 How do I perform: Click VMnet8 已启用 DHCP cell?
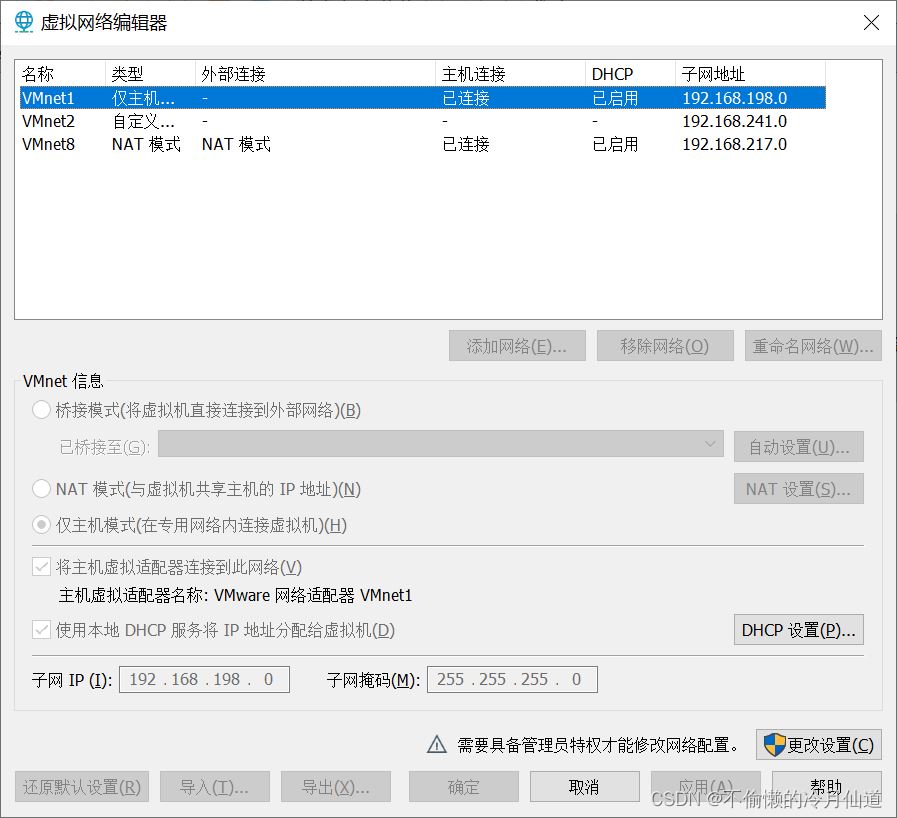pos(615,144)
